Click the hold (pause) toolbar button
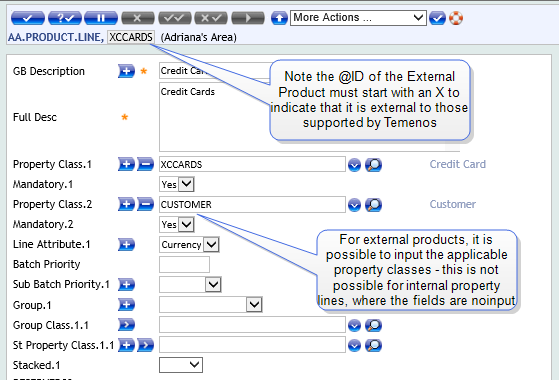The image size is (559, 380). pyautogui.click(x=101, y=18)
